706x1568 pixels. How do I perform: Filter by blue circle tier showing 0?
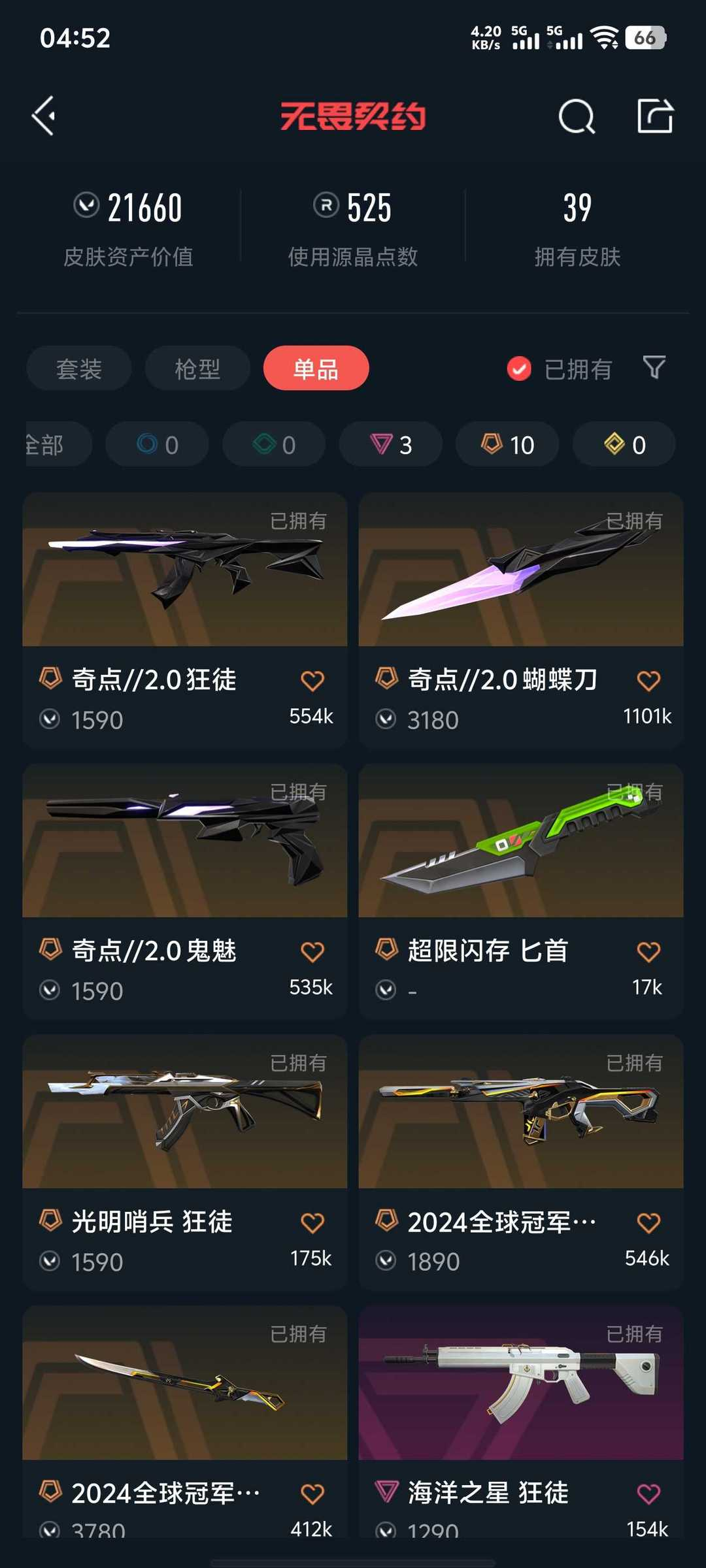click(x=157, y=444)
